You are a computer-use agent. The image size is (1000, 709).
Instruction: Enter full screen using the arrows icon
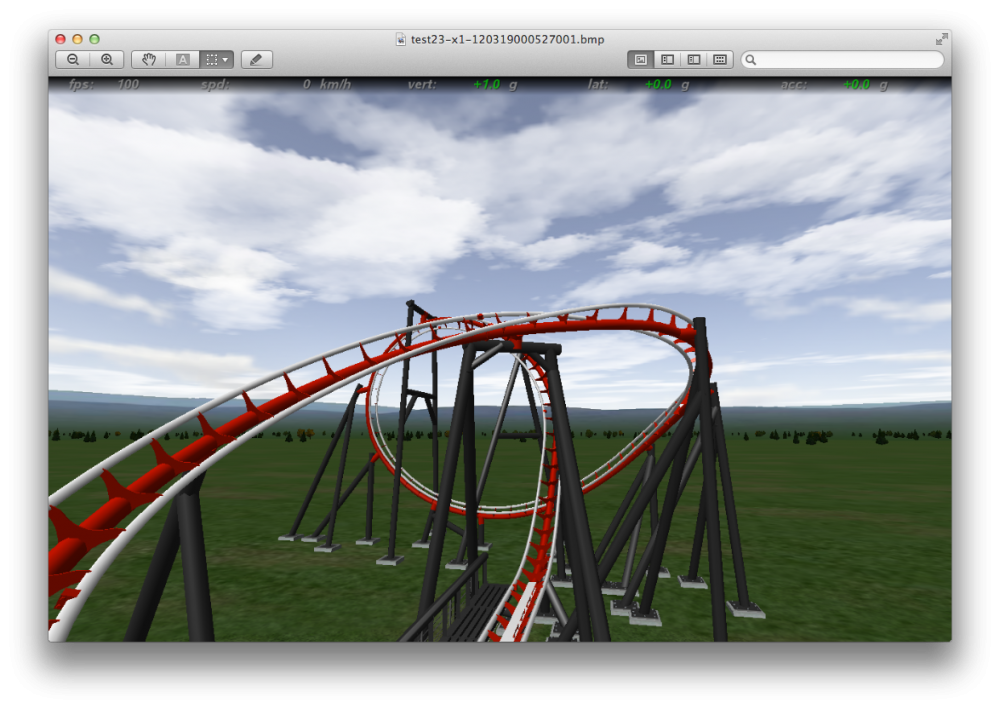pos(941,39)
